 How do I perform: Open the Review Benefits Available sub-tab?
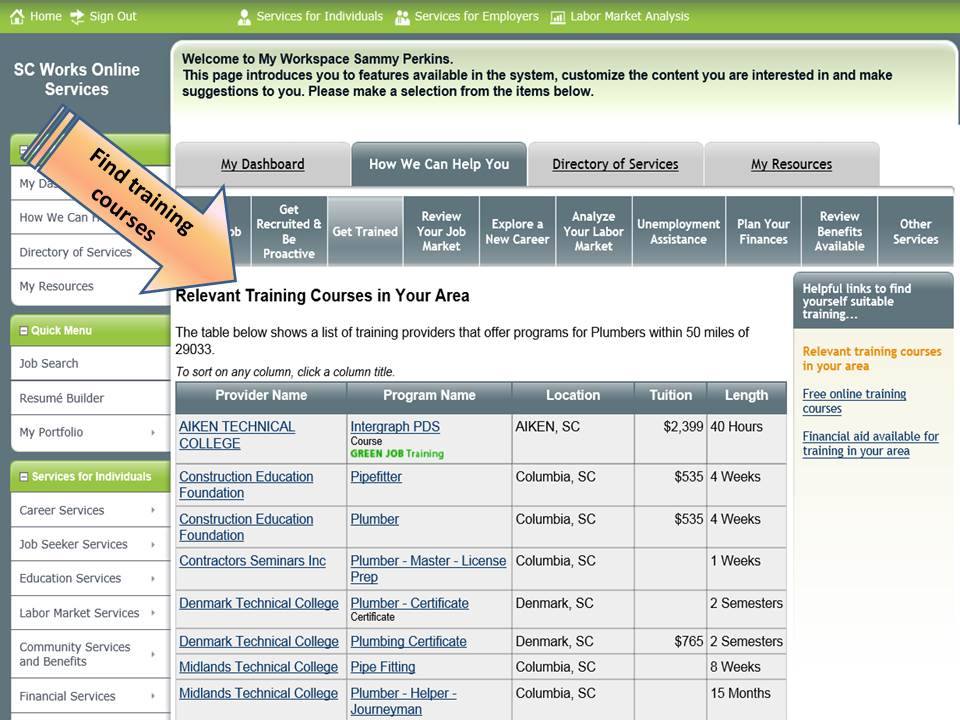839,231
